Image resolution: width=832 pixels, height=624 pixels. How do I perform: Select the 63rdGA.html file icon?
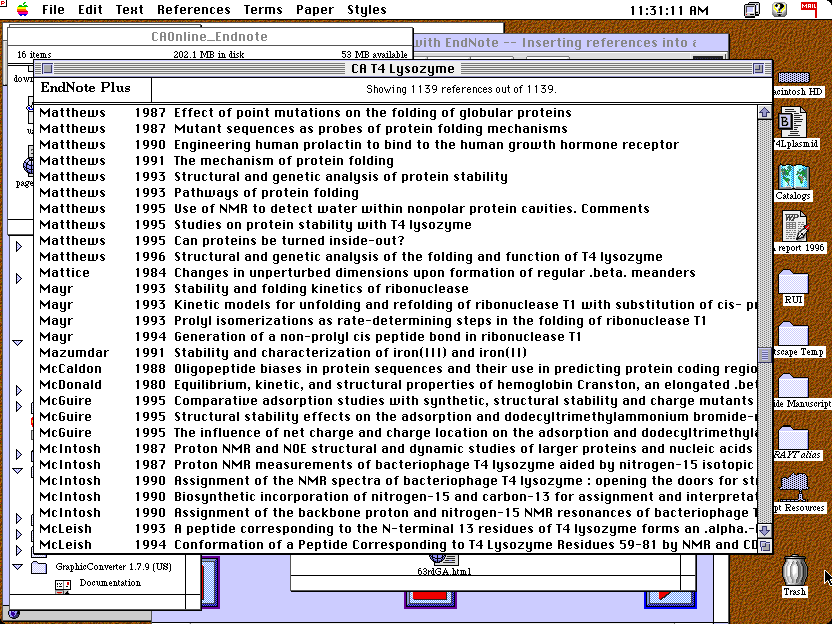coord(444,559)
